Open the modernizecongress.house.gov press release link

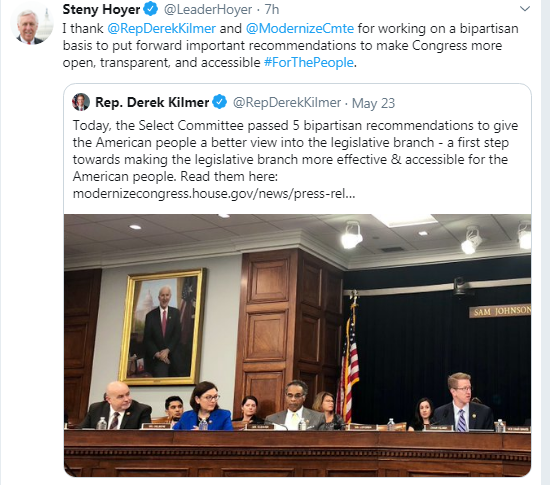tap(214, 193)
